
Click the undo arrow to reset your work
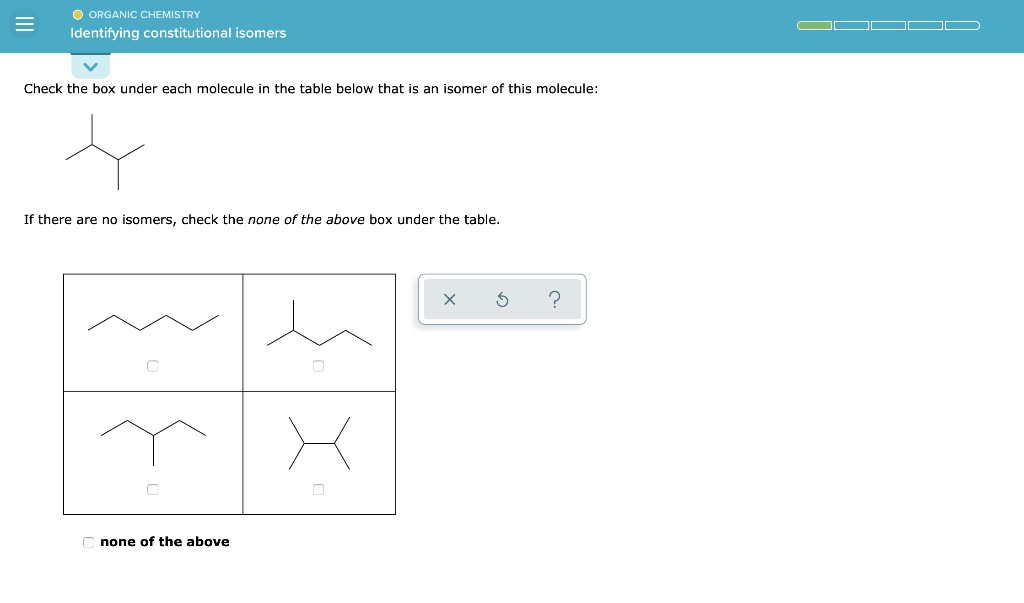pyautogui.click(x=502, y=298)
